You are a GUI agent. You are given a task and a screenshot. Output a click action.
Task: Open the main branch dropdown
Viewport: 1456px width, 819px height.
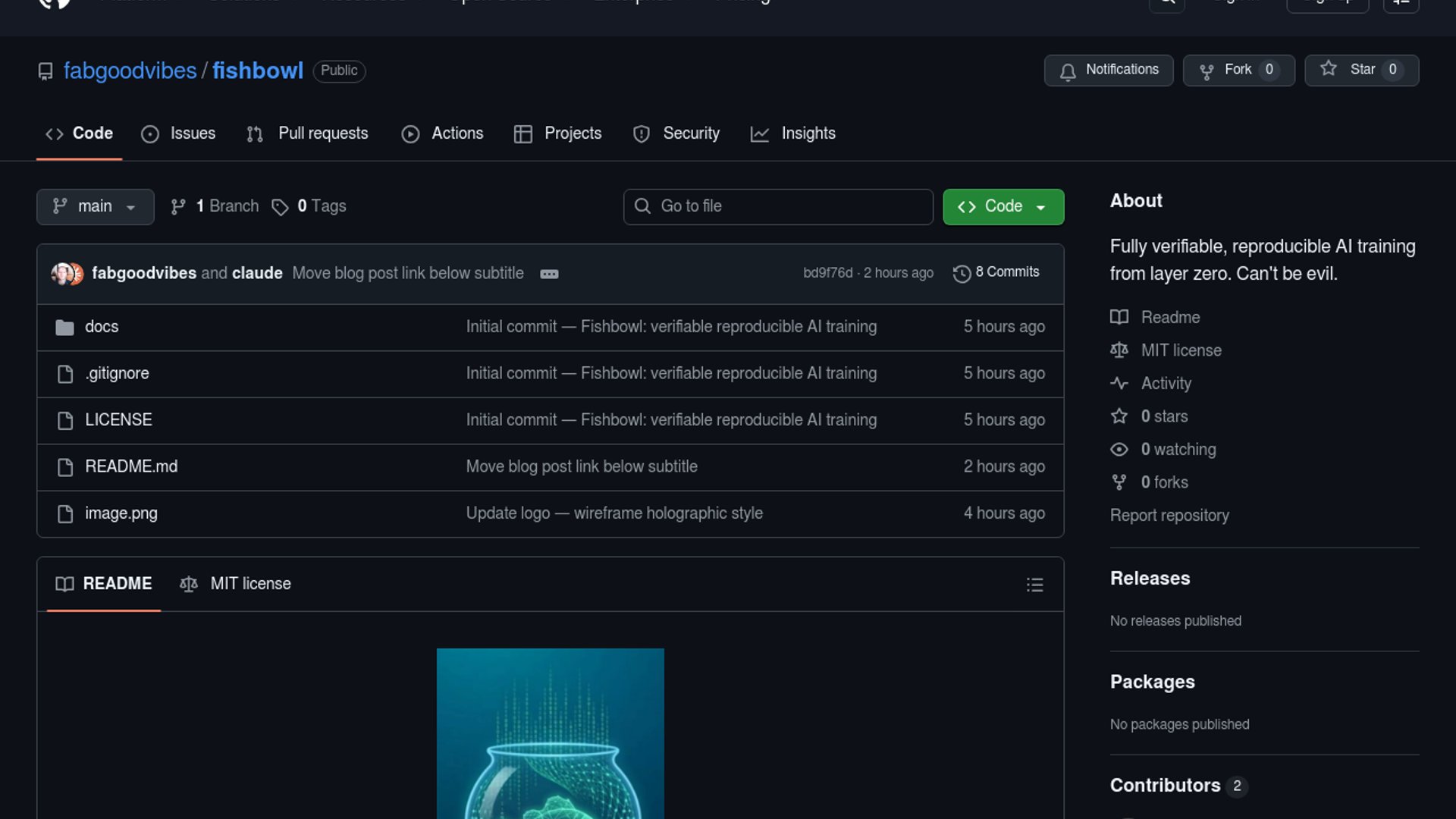point(95,206)
